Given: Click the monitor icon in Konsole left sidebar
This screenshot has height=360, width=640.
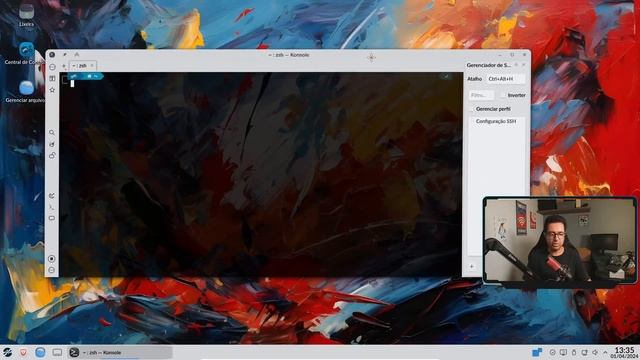Looking at the screenshot, I should 52,218.
